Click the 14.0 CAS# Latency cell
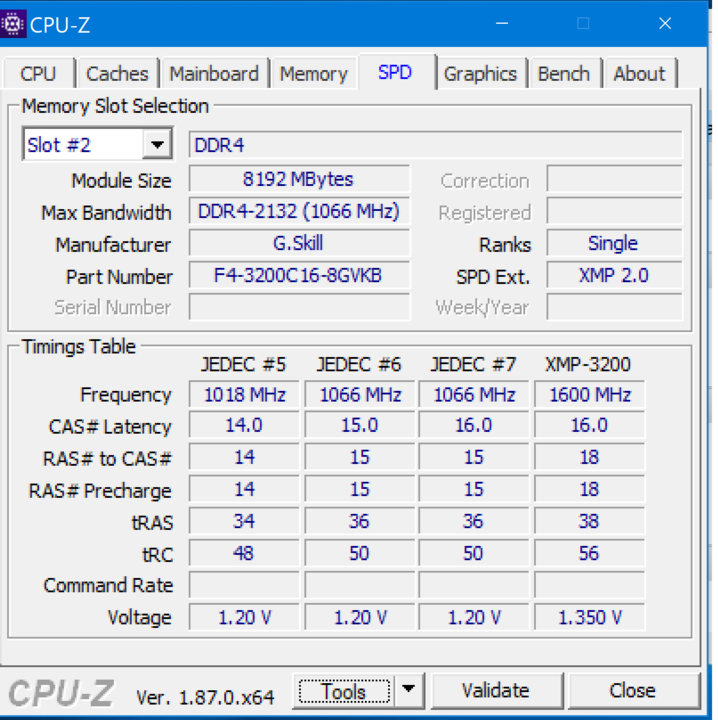 coord(244,425)
